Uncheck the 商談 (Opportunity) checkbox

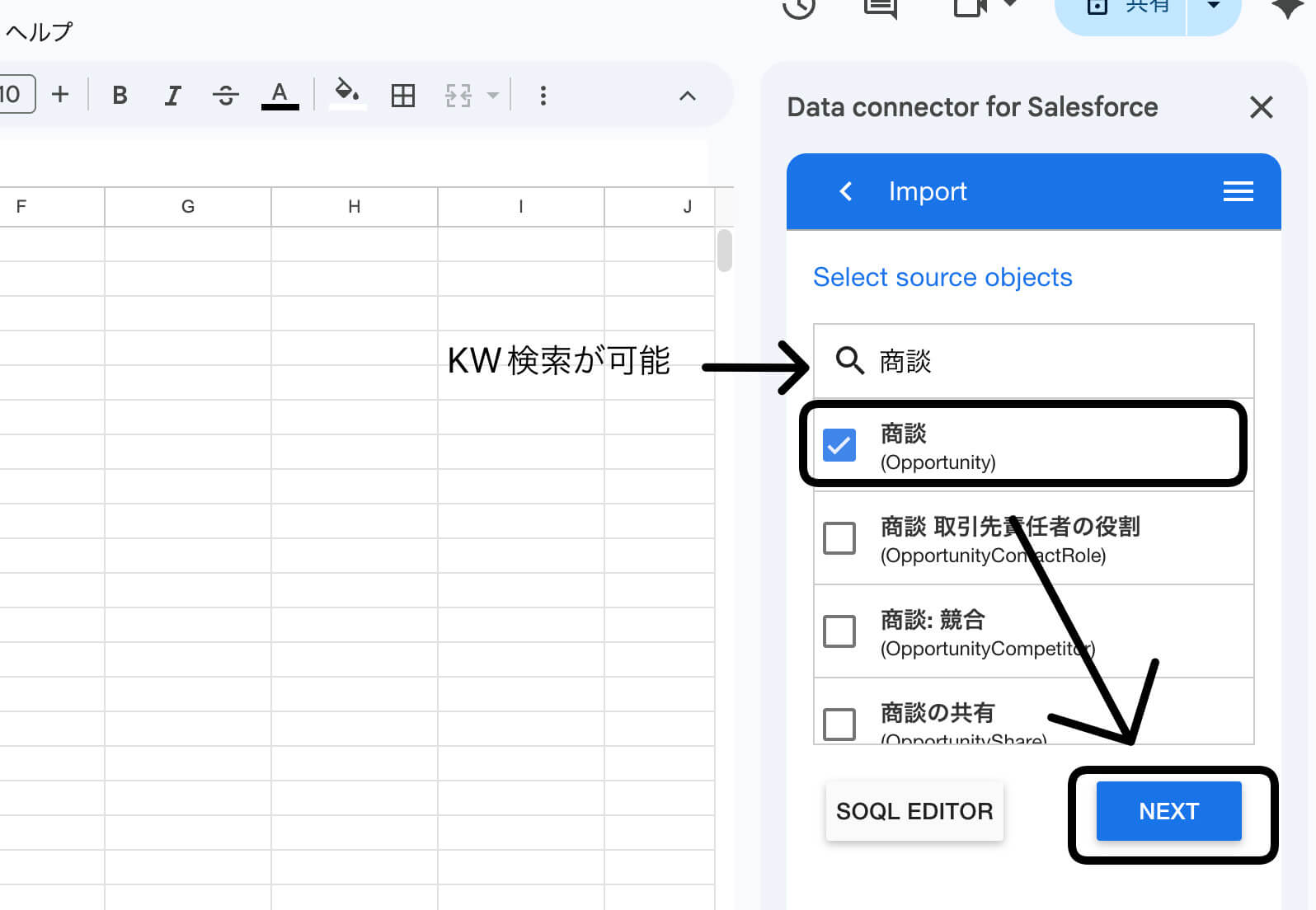[839, 445]
